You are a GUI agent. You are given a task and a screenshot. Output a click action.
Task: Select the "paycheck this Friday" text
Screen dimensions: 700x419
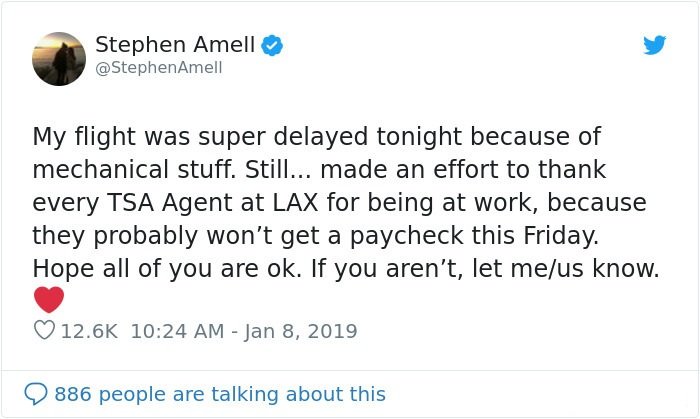(x=474, y=236)
